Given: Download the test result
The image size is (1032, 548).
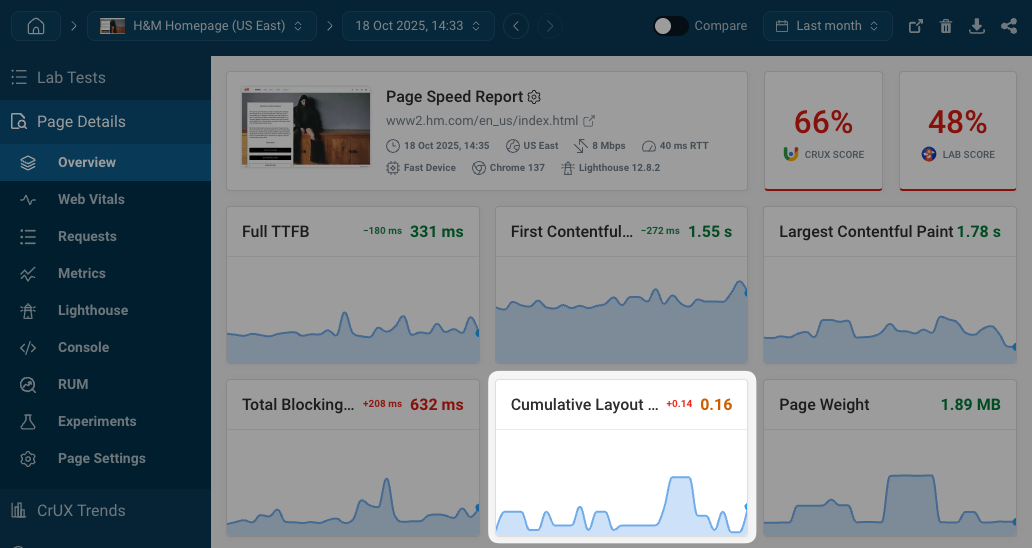Looking at the screenshot, I should tap(977, 26).
